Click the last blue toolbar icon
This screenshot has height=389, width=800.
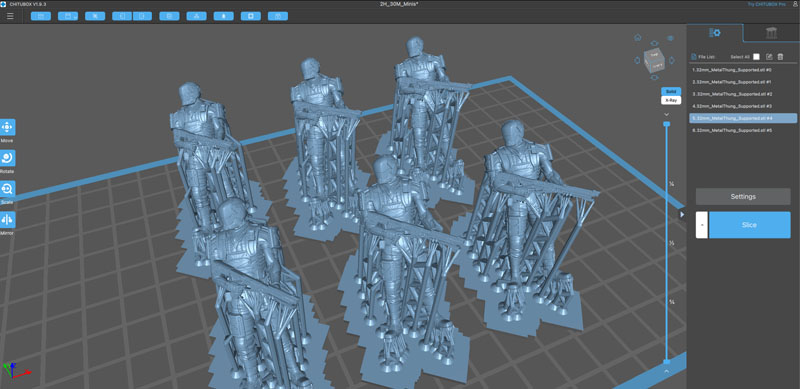tap(278, 16)
